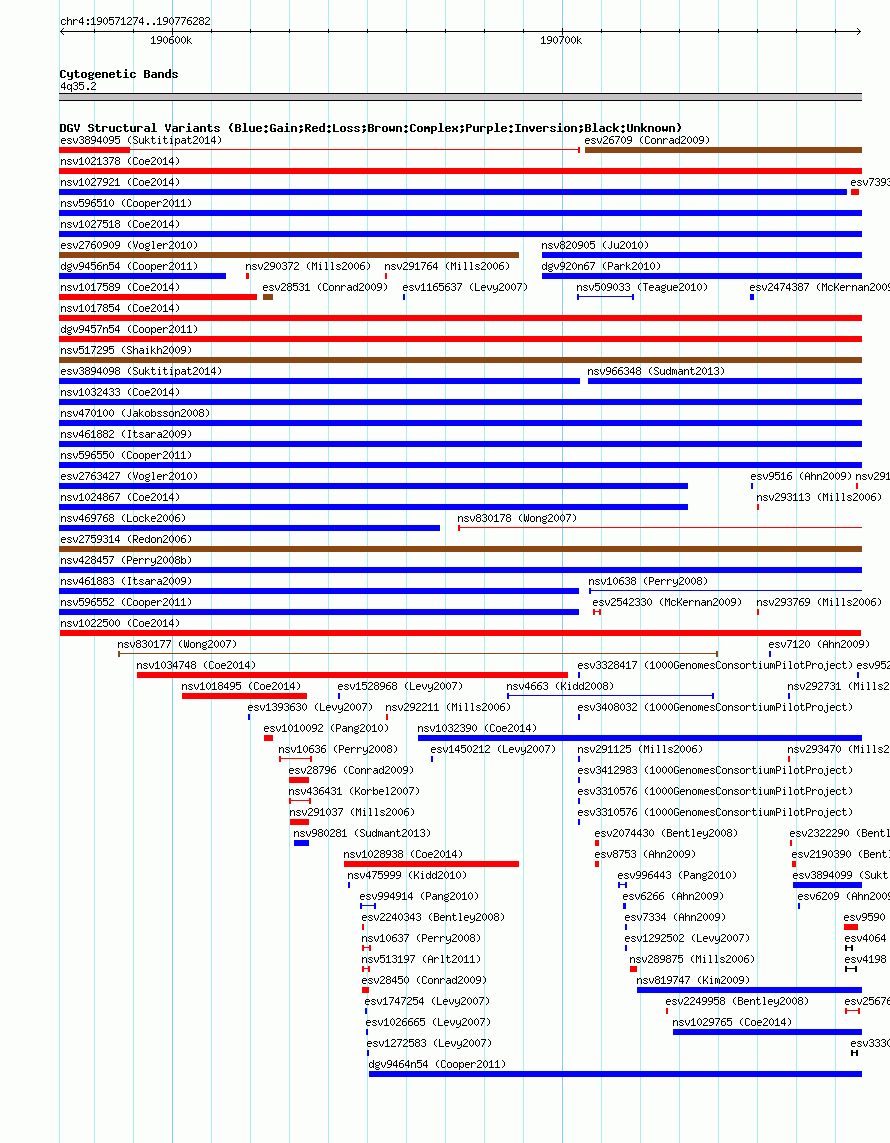Click dgv9464n54 (Cooper2011) label
890x1143 pixels.
tap(437, 1065)
